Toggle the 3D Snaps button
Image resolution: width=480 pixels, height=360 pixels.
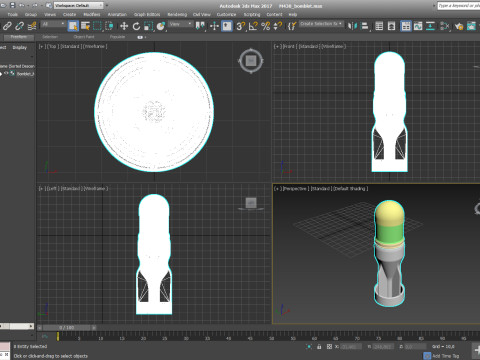pos(240,26)
